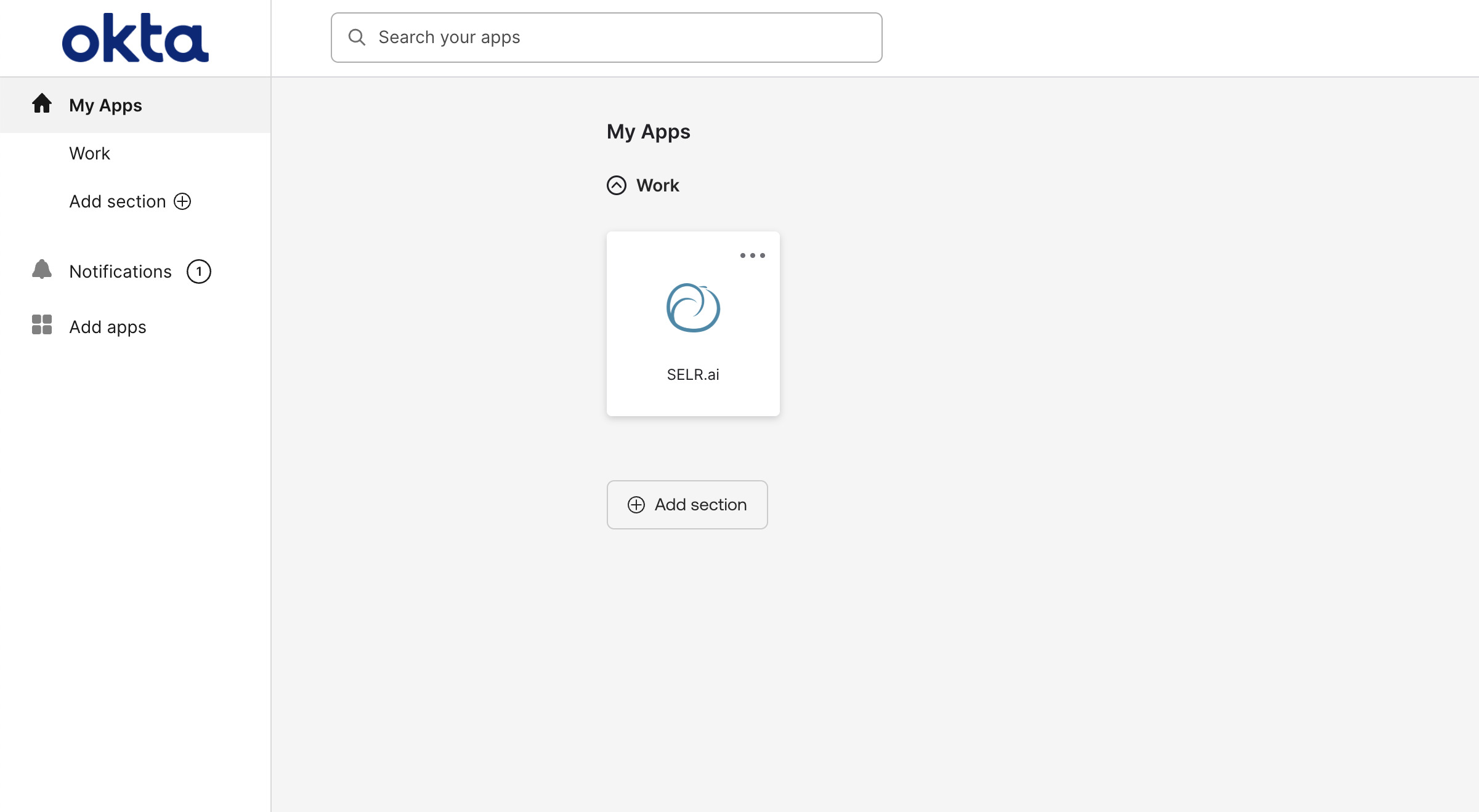Click the Work section heading

click(658, 185)
